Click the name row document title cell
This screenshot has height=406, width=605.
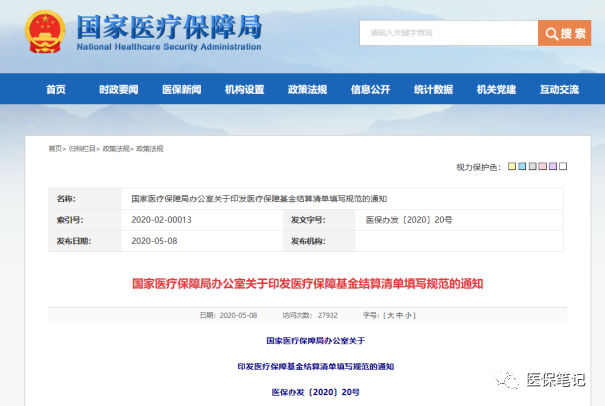342,199
